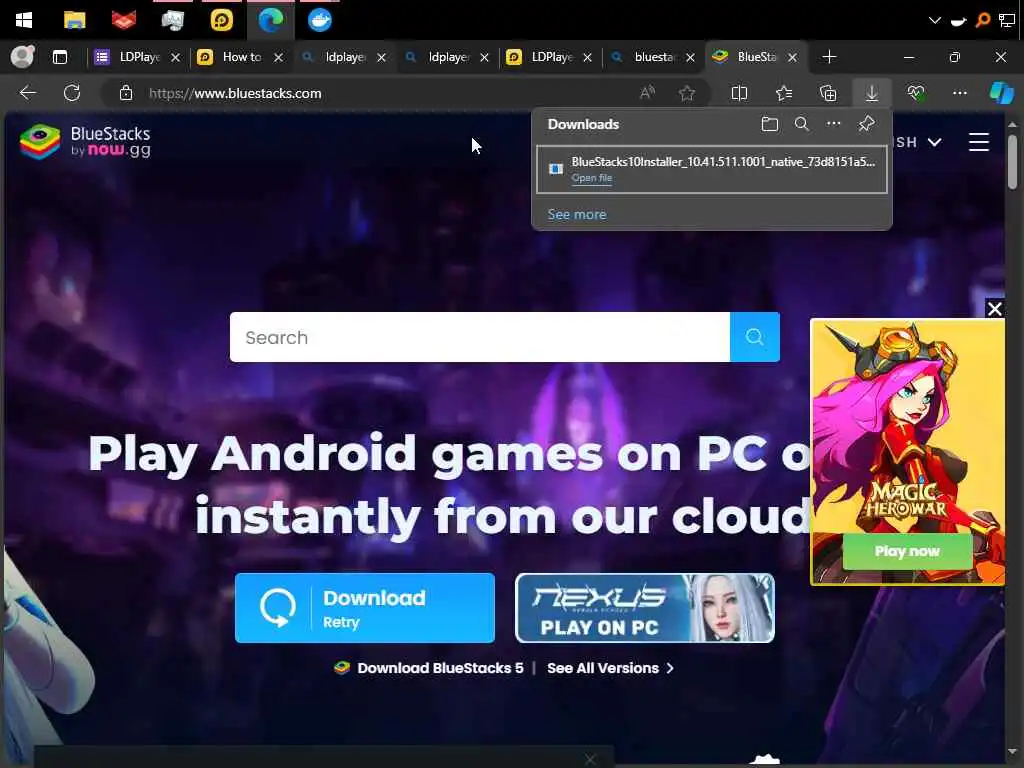Open File Explorer from the taskbar
The image size is (1024, 768).
[x=74, y=20]
